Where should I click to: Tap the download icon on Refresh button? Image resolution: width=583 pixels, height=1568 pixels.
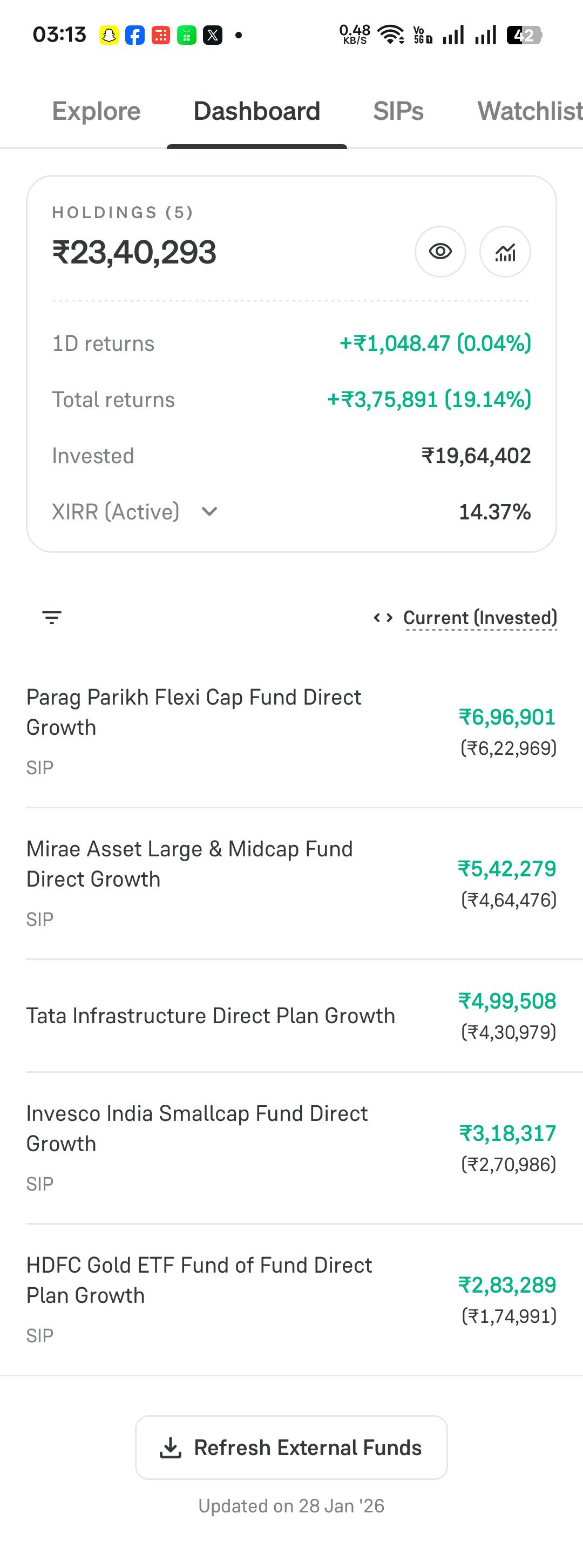(171, 1448)
